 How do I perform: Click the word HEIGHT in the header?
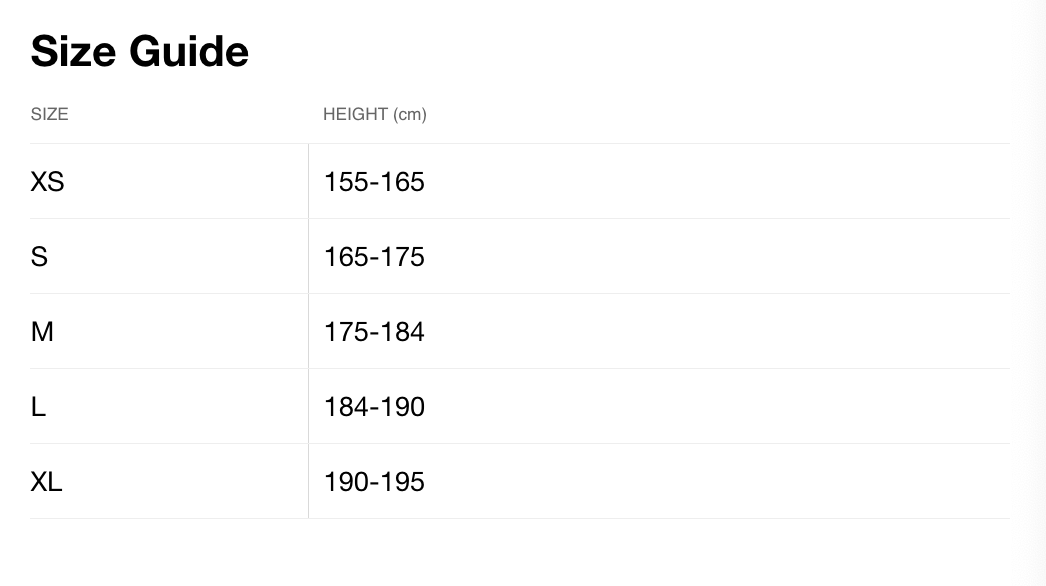coord(355,114)
